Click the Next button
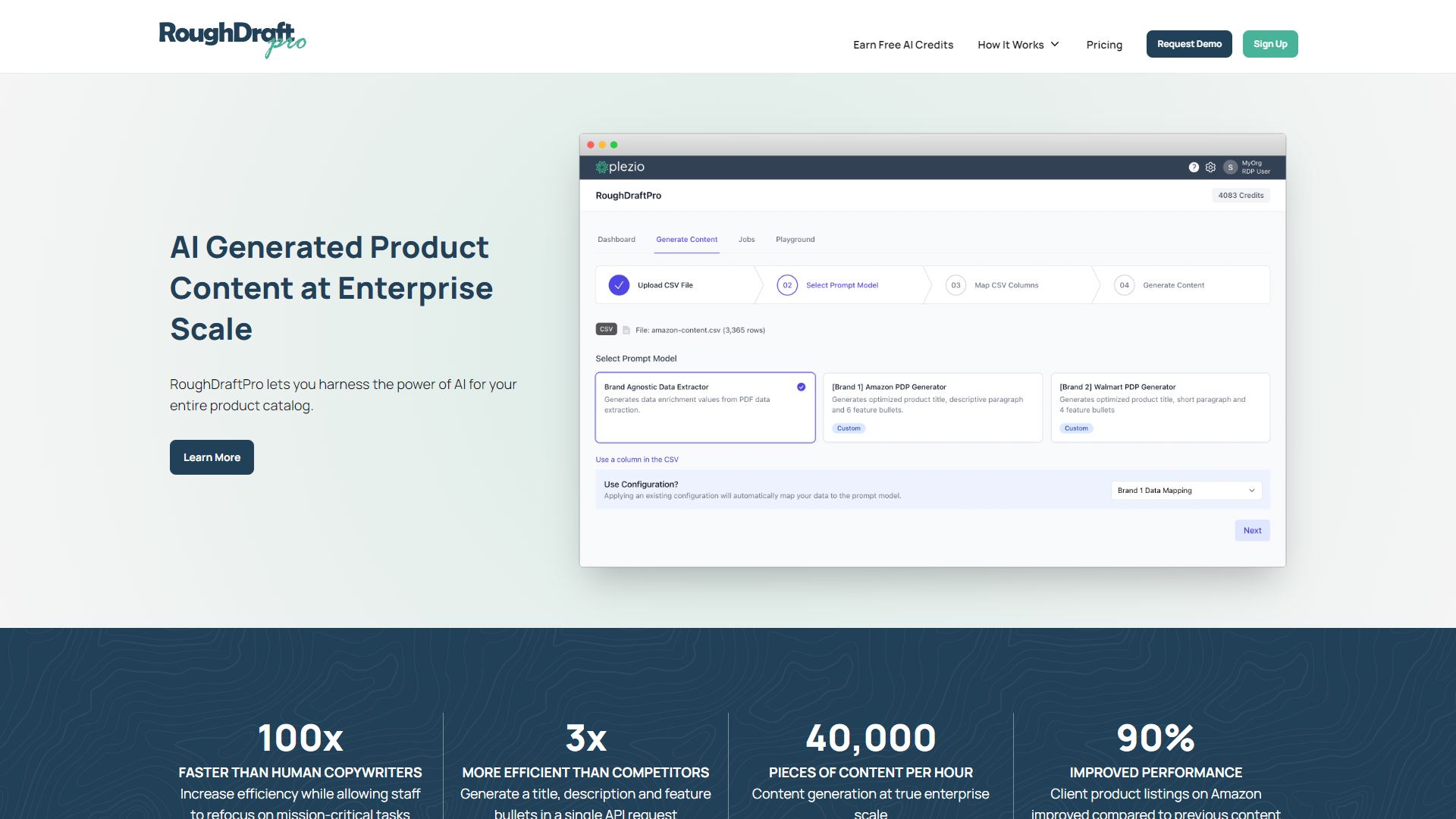Screen dimensions: 1456x819 pos(1252,530)
